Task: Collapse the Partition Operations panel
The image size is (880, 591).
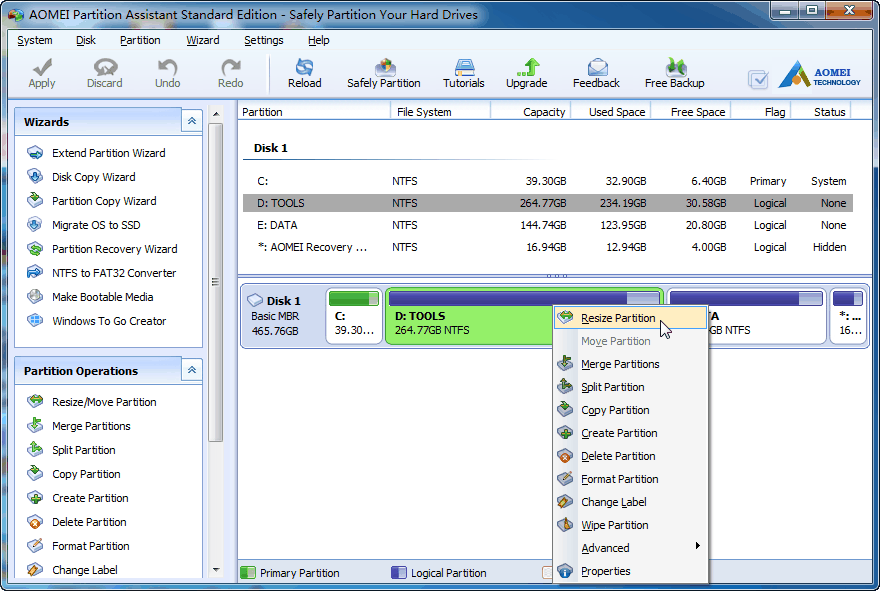Action: coord(191,370)
